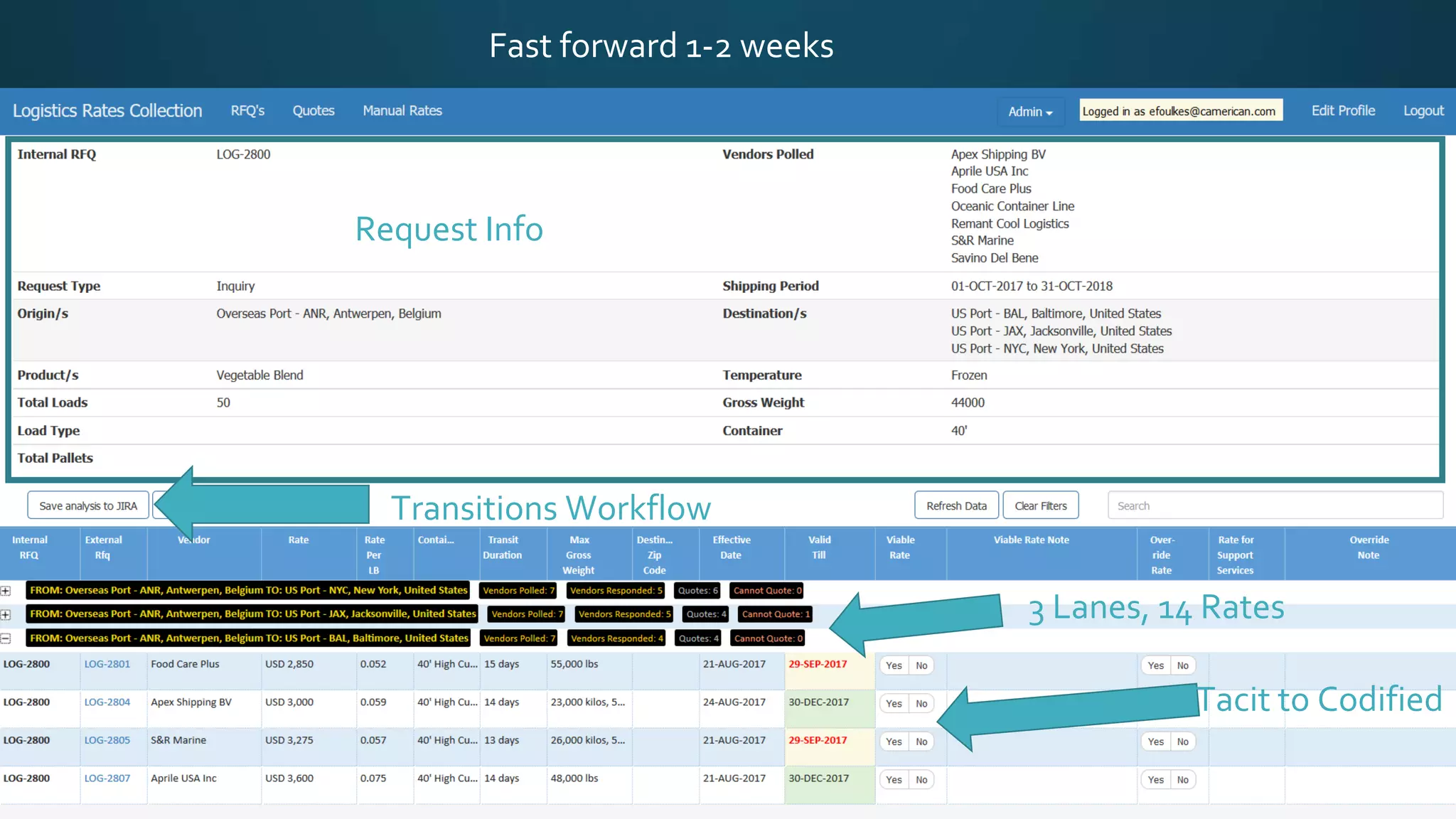Click the 'Quotes: 6' badge
1456x819 pixels.
(697, 591)
